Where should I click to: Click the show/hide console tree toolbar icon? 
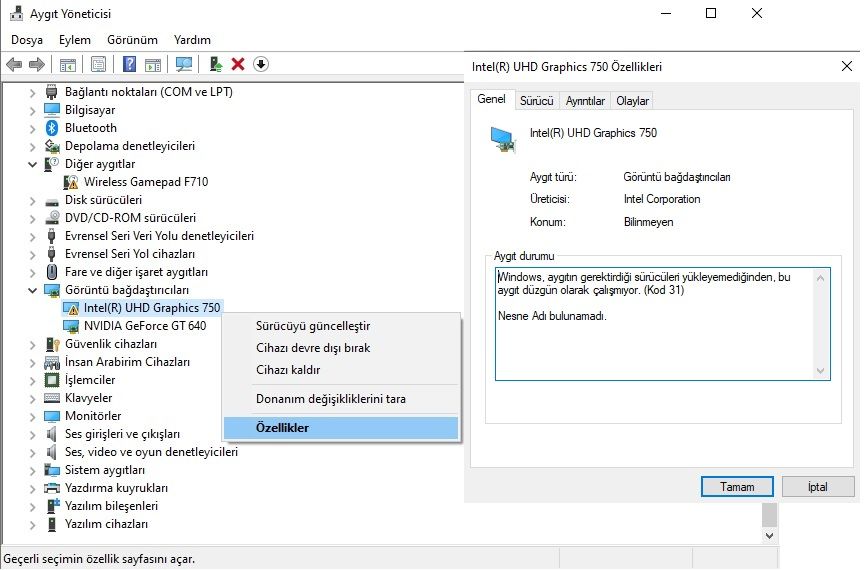68,64
